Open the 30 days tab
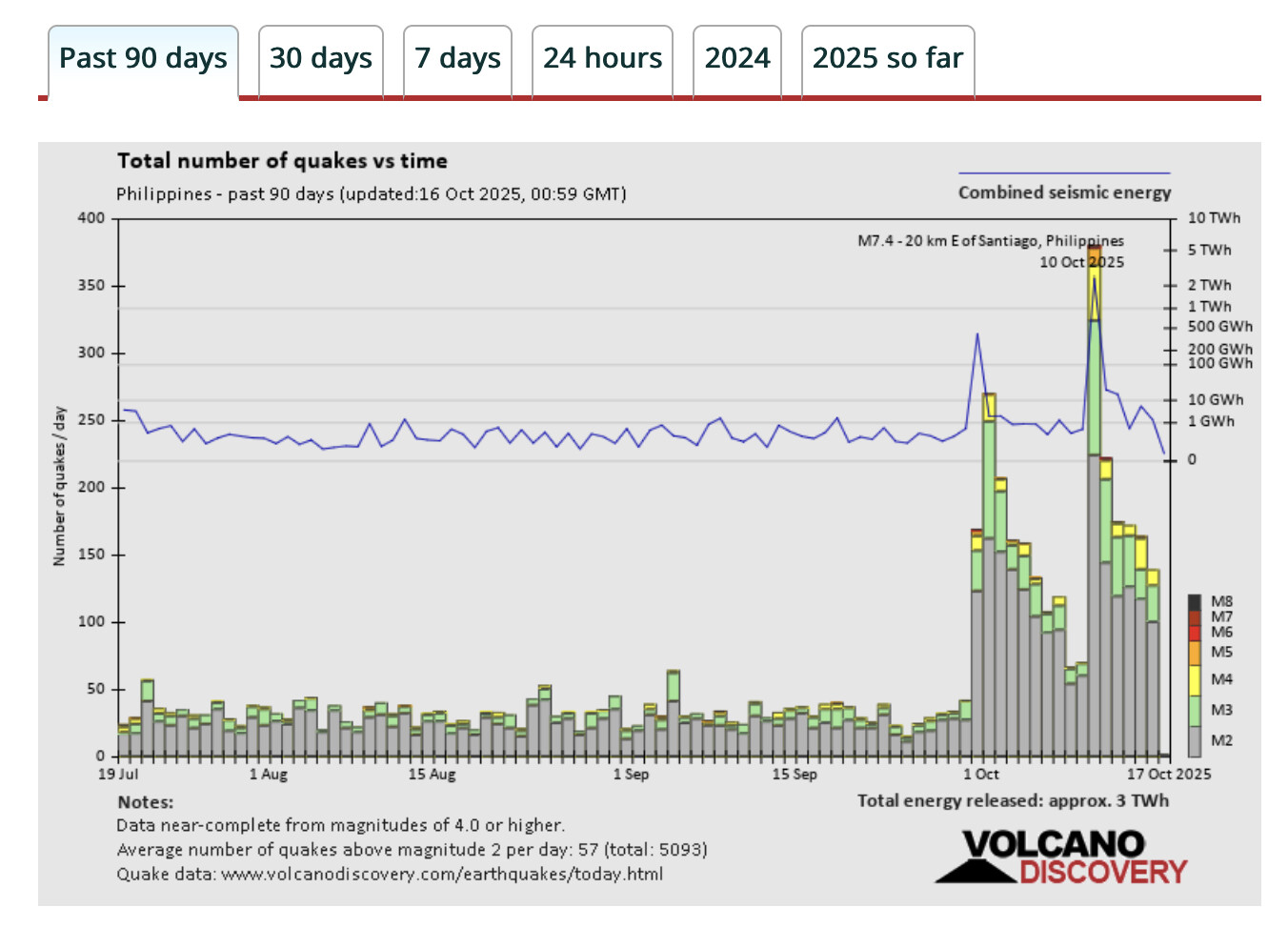The width and height of the screenshot is (1288, 928). coord(320,59)
